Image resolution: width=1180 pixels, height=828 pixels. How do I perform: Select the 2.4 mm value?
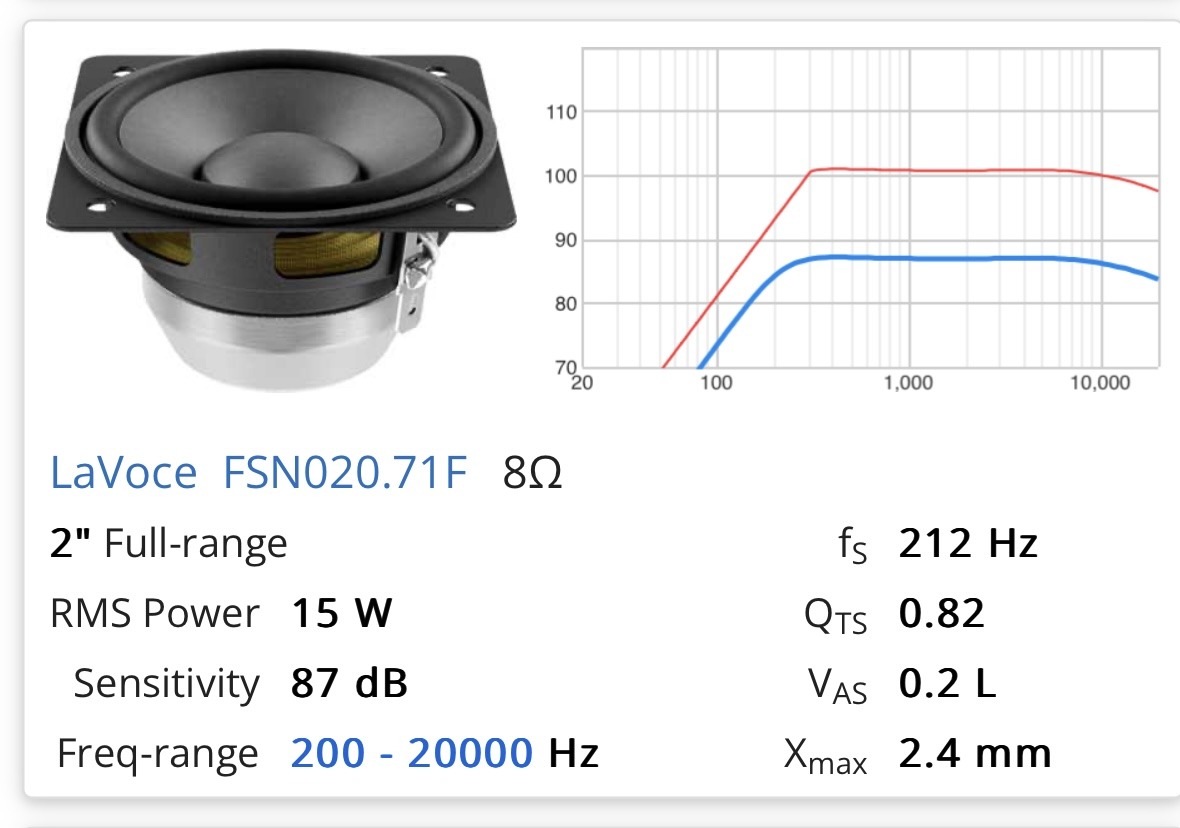975,753
